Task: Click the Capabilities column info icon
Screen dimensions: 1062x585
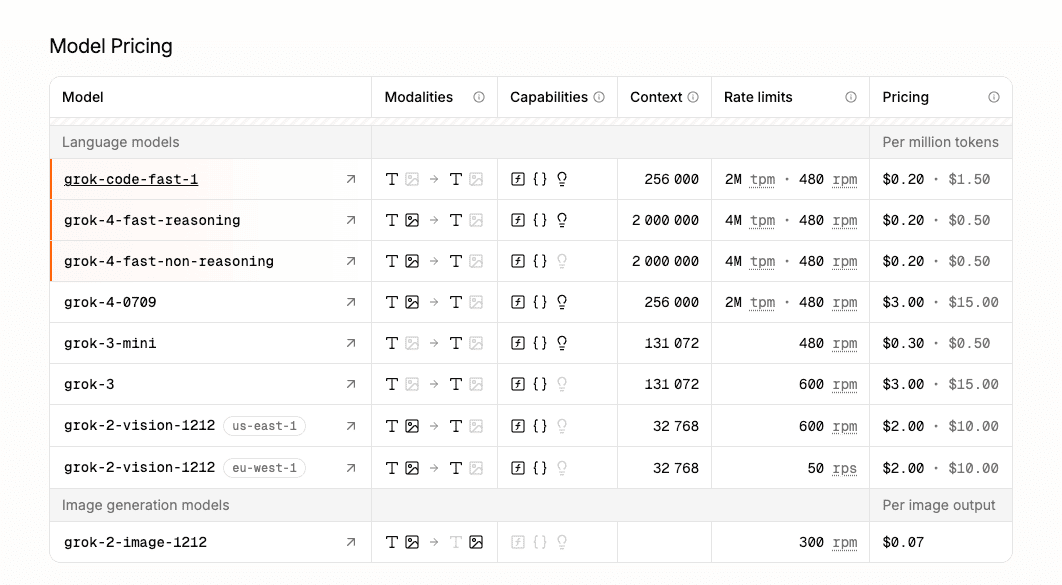Action: (600, 97)
